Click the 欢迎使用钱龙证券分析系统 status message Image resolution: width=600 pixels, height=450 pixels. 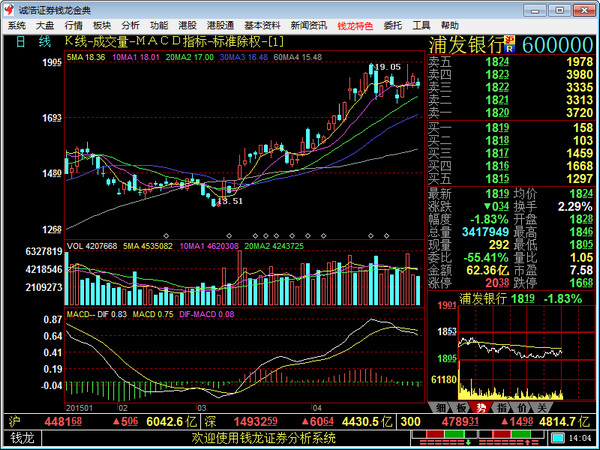pyautogui.click(x=263, y=438)
